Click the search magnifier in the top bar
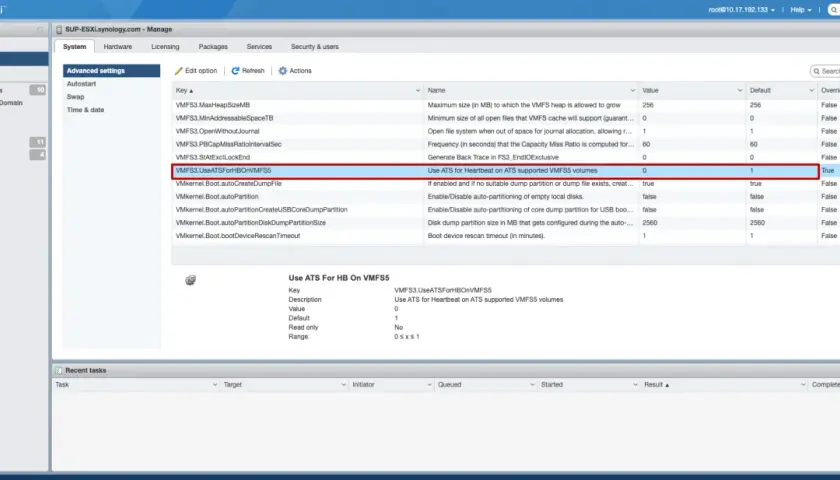840x480 pixels. click(x=835, y=10)
